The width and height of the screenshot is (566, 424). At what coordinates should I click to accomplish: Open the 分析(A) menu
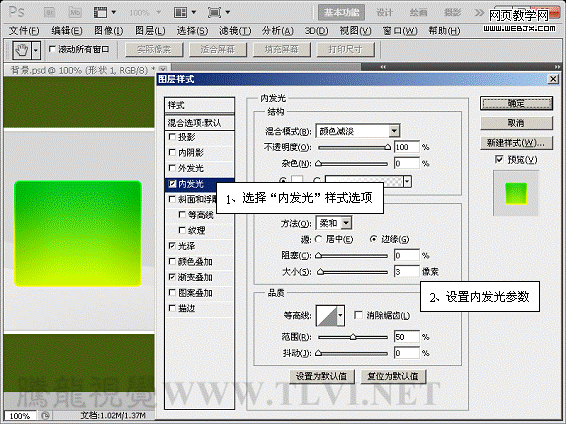click(x=278, y=31)
